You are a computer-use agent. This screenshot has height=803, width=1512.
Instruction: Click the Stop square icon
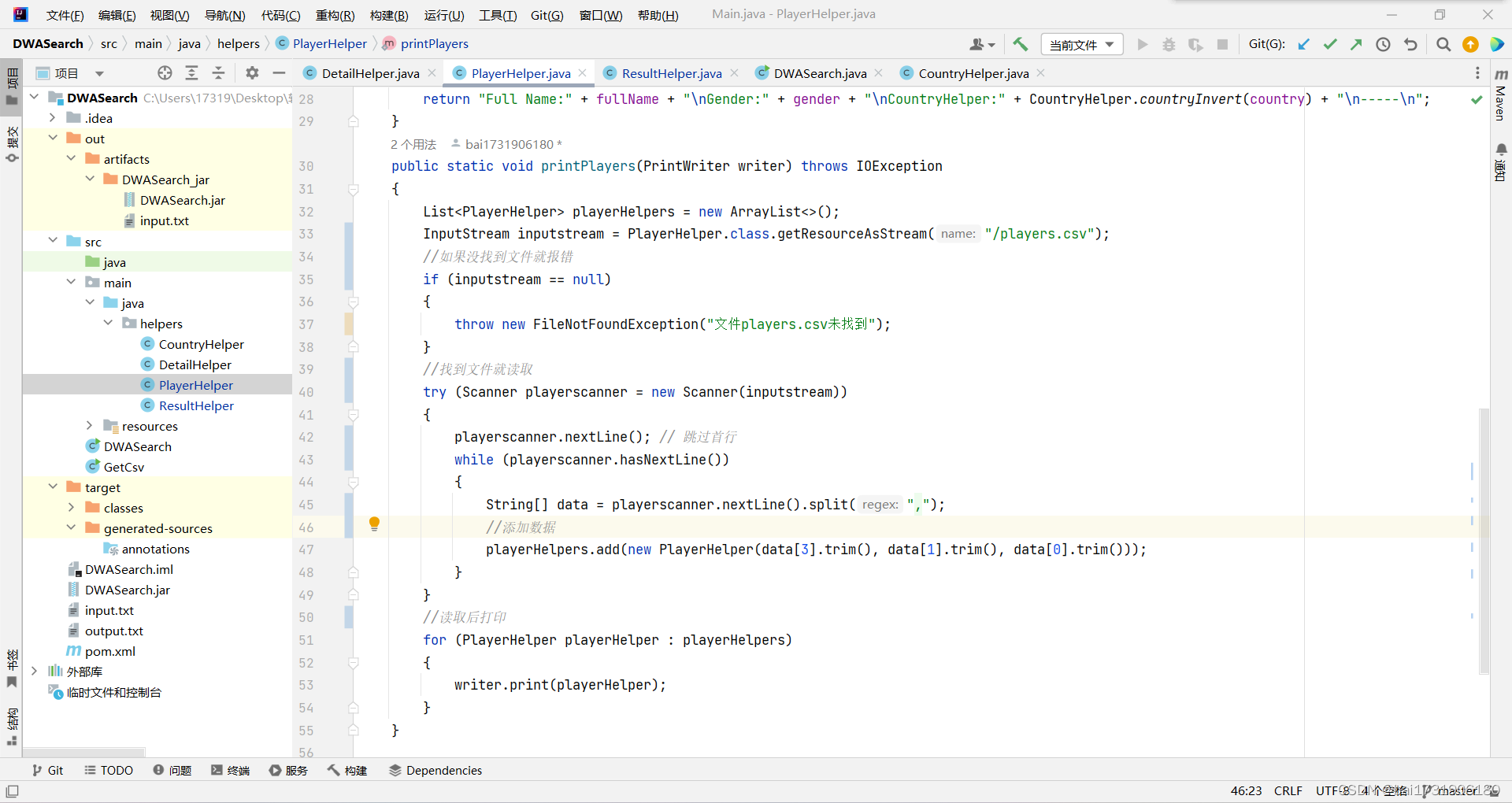[x=1222, y=44]
